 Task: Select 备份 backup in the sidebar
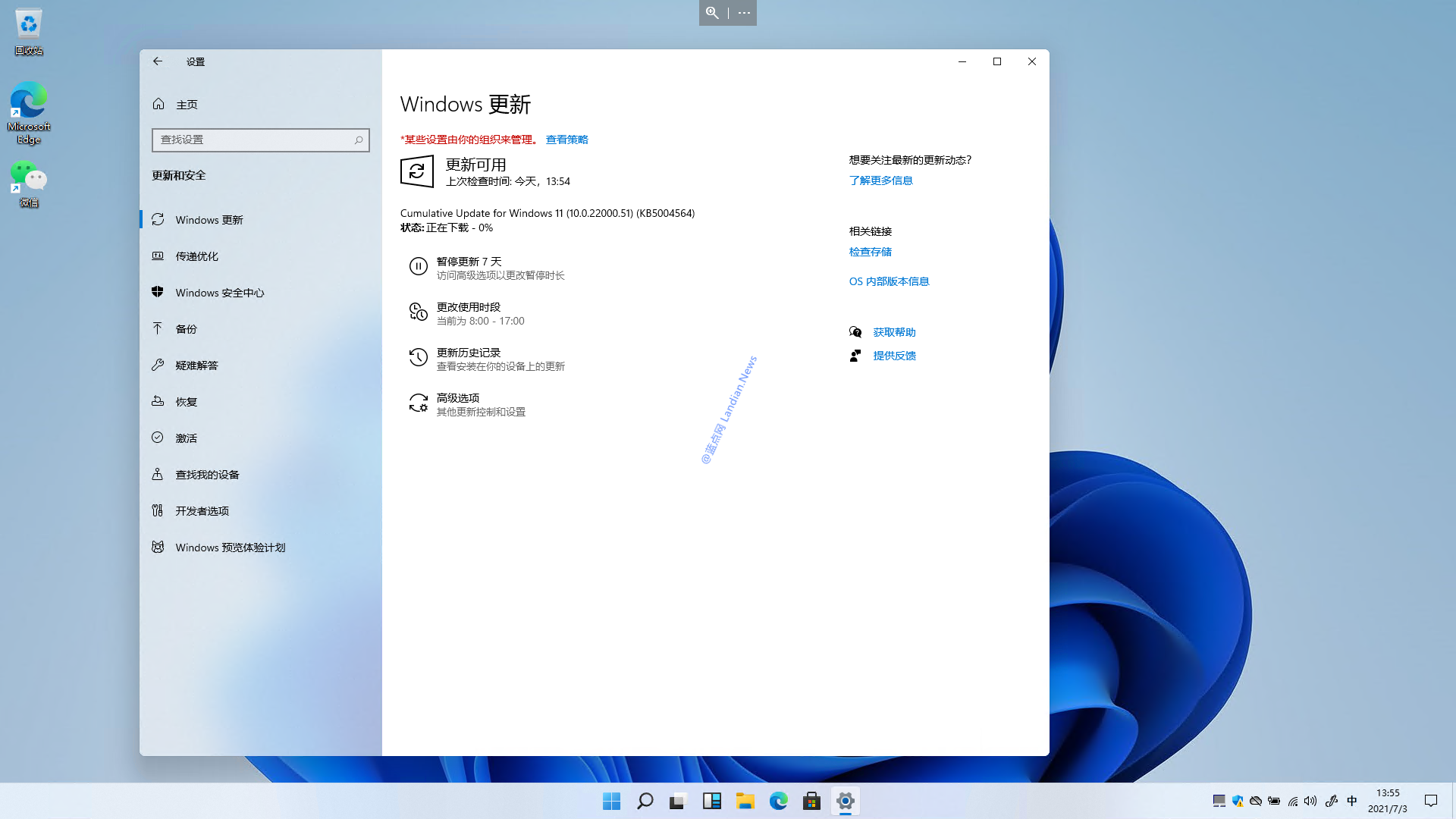261,329
